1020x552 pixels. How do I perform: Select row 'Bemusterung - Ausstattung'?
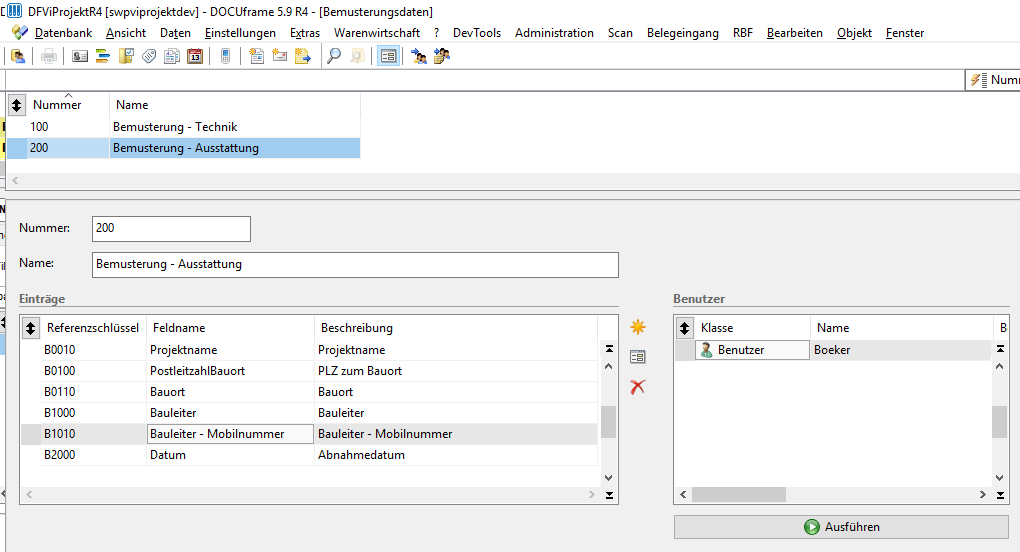[183, 148]
